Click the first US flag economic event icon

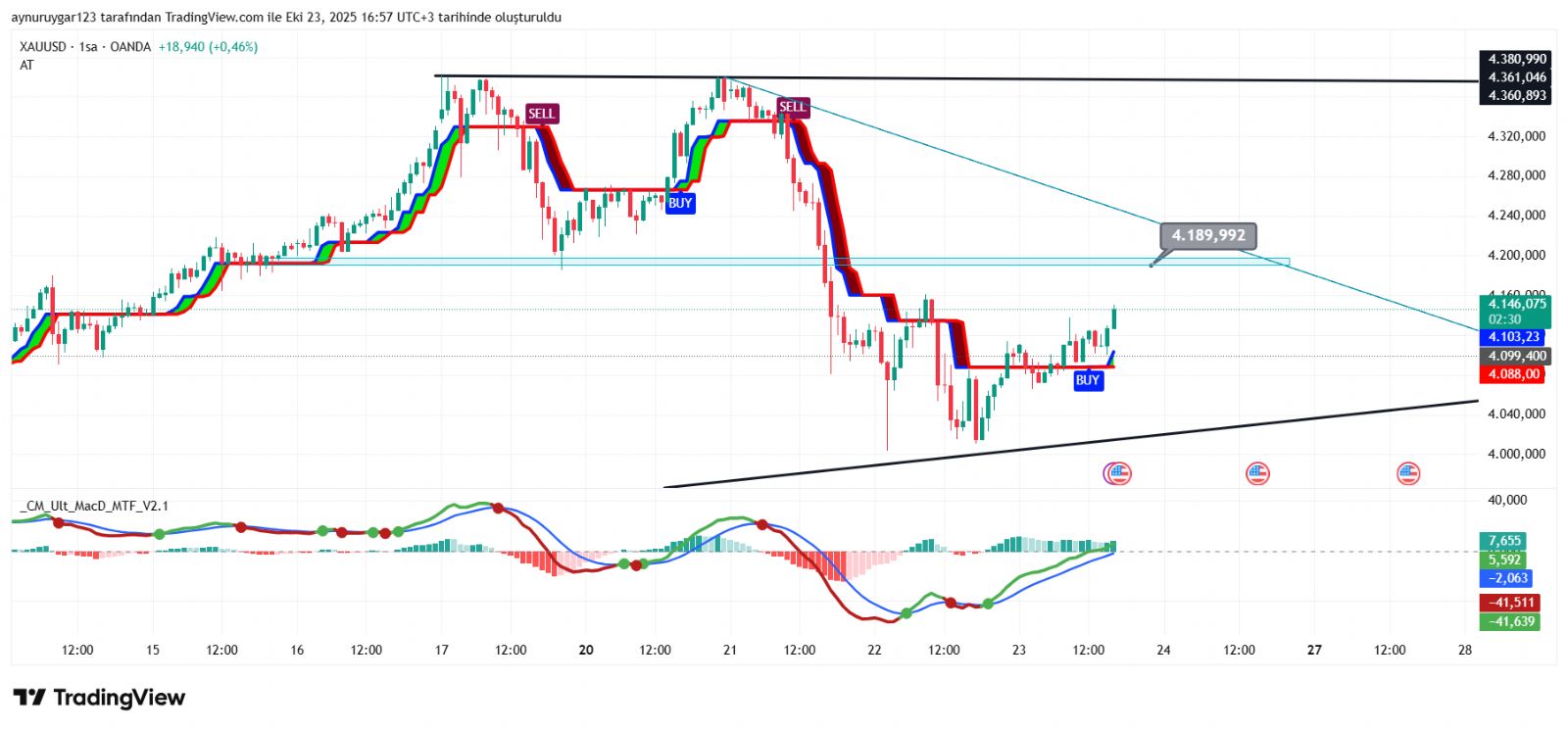point(1117,474)
